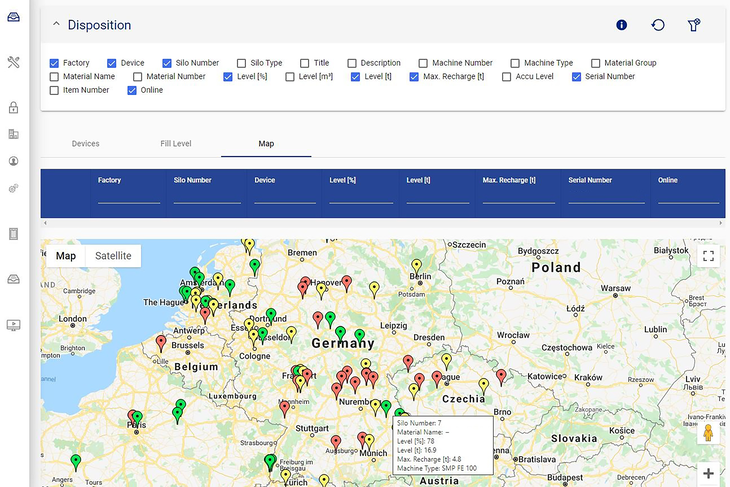Open the tools (wrench) sidebar icon
The height and width of the screenshot is (487, 730).
click(14, 62)
